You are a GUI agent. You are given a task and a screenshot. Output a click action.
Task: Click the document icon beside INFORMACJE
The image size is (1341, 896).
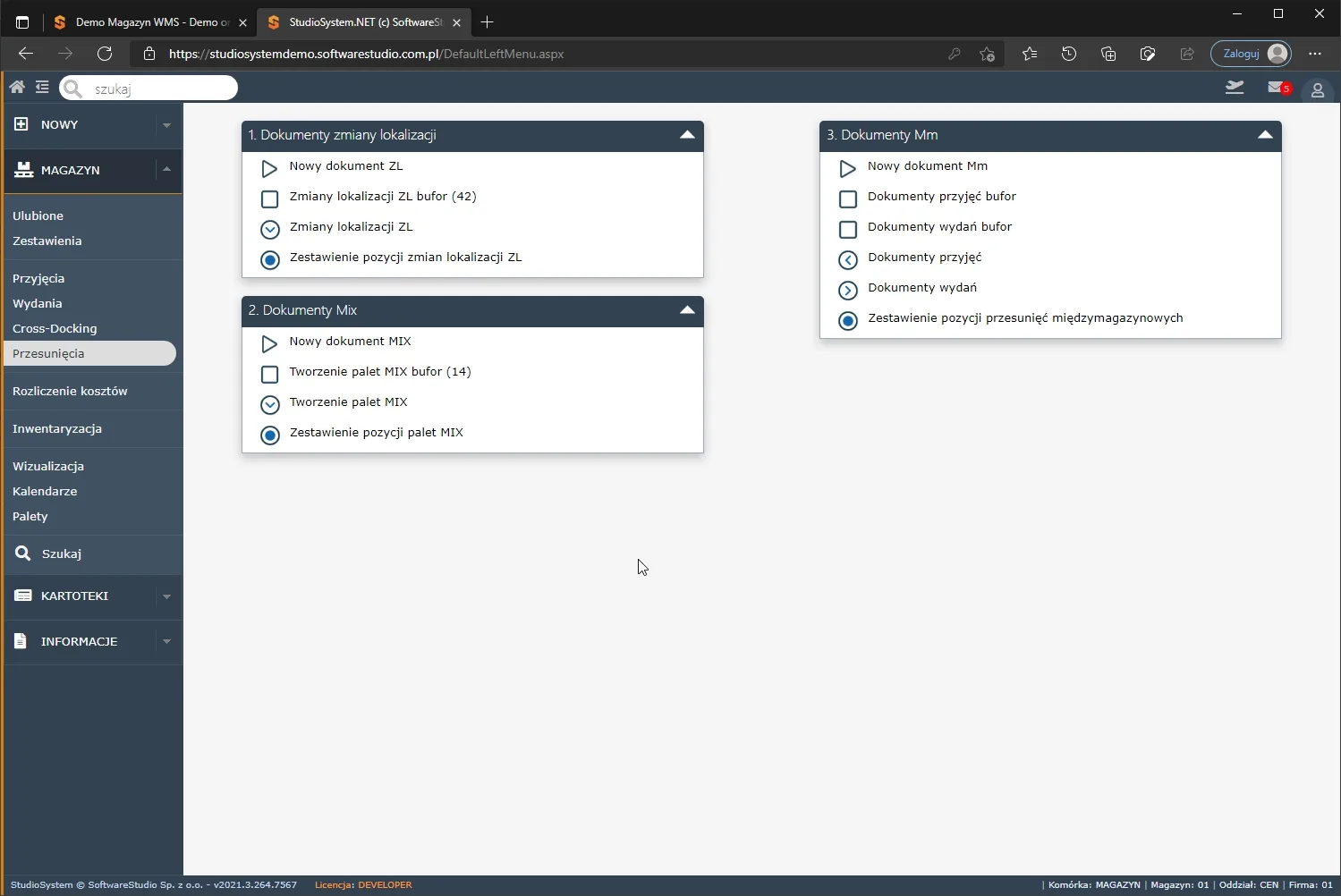click(x=21, y=641)
